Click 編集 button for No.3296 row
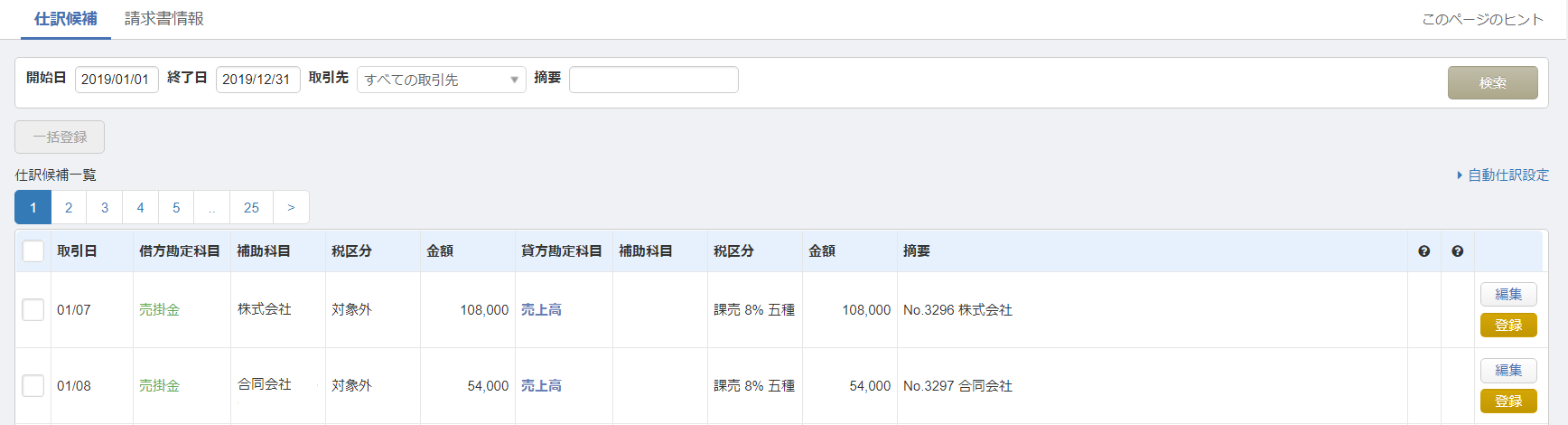 1507,295
